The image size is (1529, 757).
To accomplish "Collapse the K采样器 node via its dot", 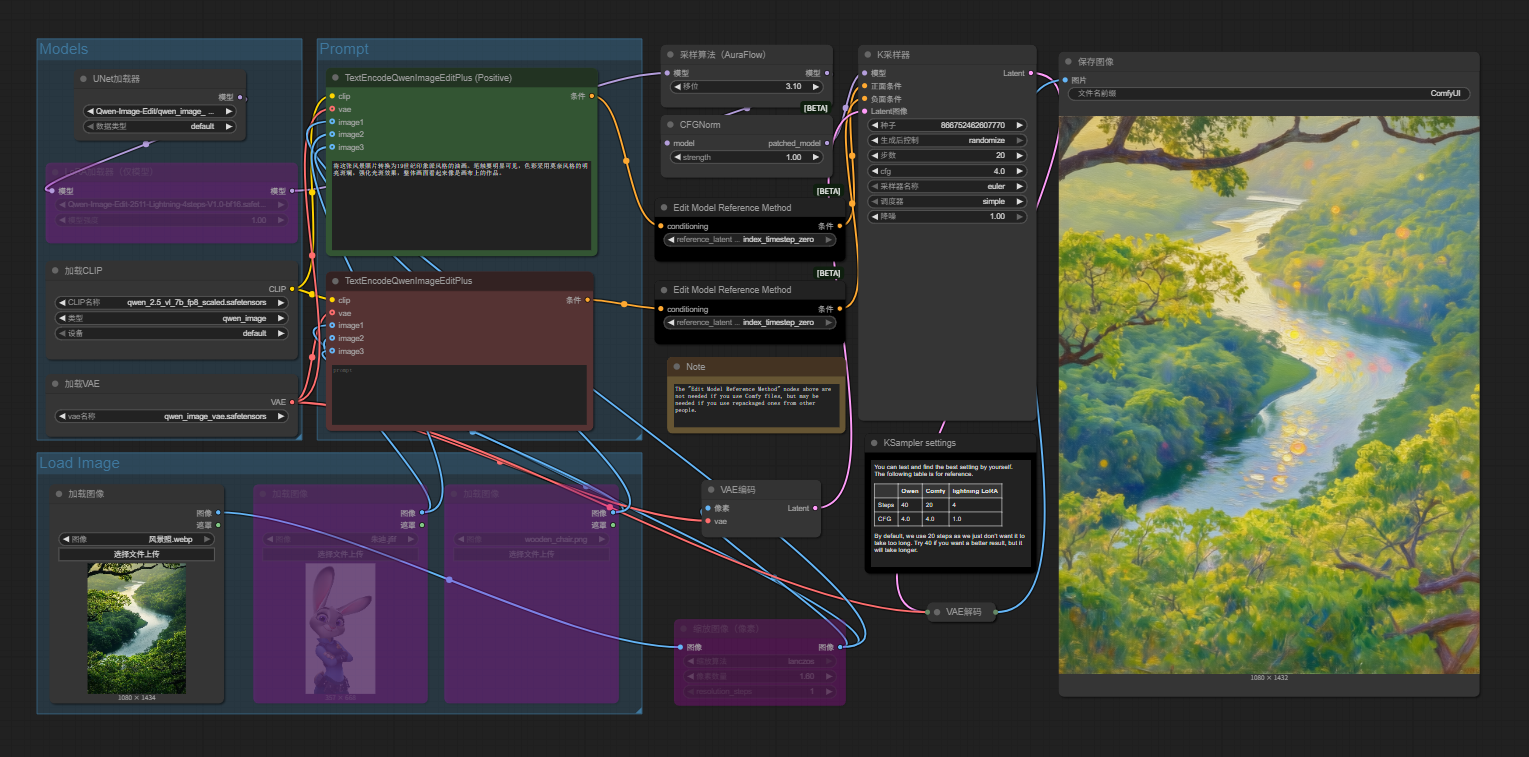I will click(x=868, y=55).
